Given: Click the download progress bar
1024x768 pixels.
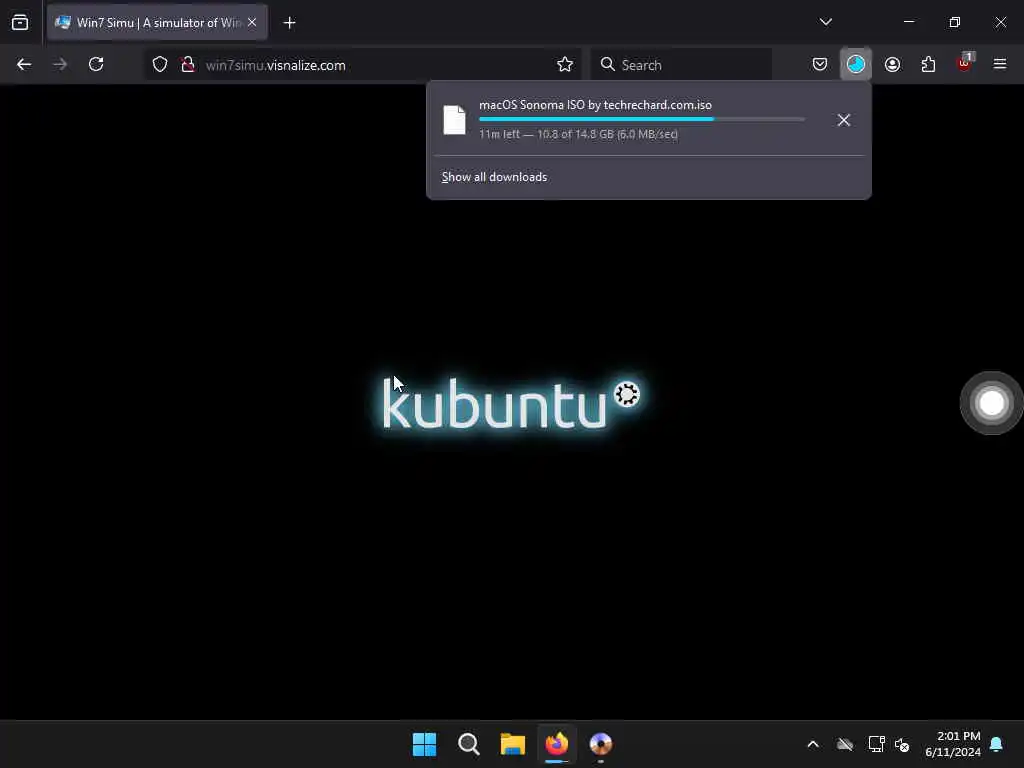Looking at the screenshot, I should [642, 120].
